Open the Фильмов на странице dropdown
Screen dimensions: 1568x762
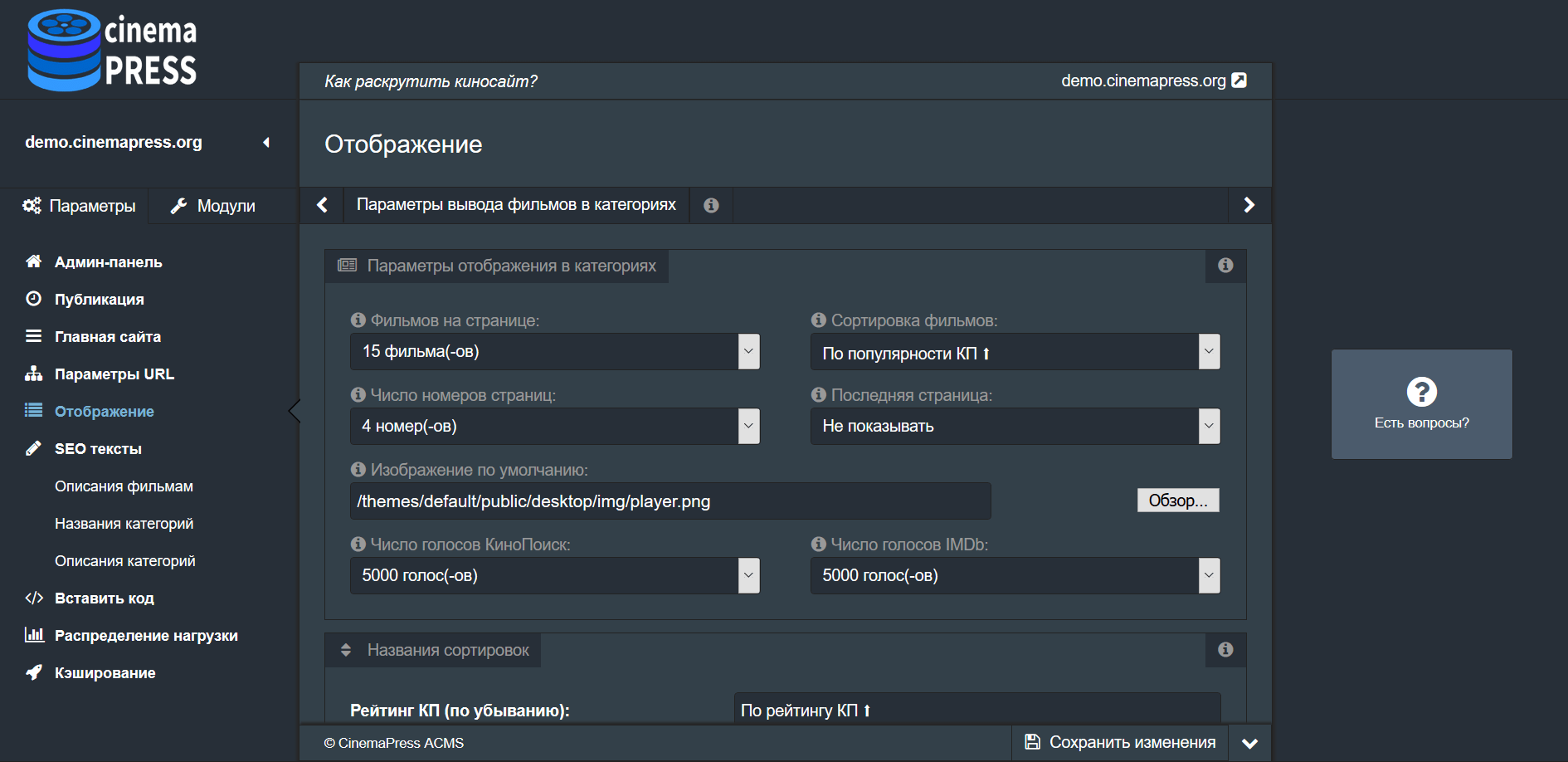click(554, 352)
